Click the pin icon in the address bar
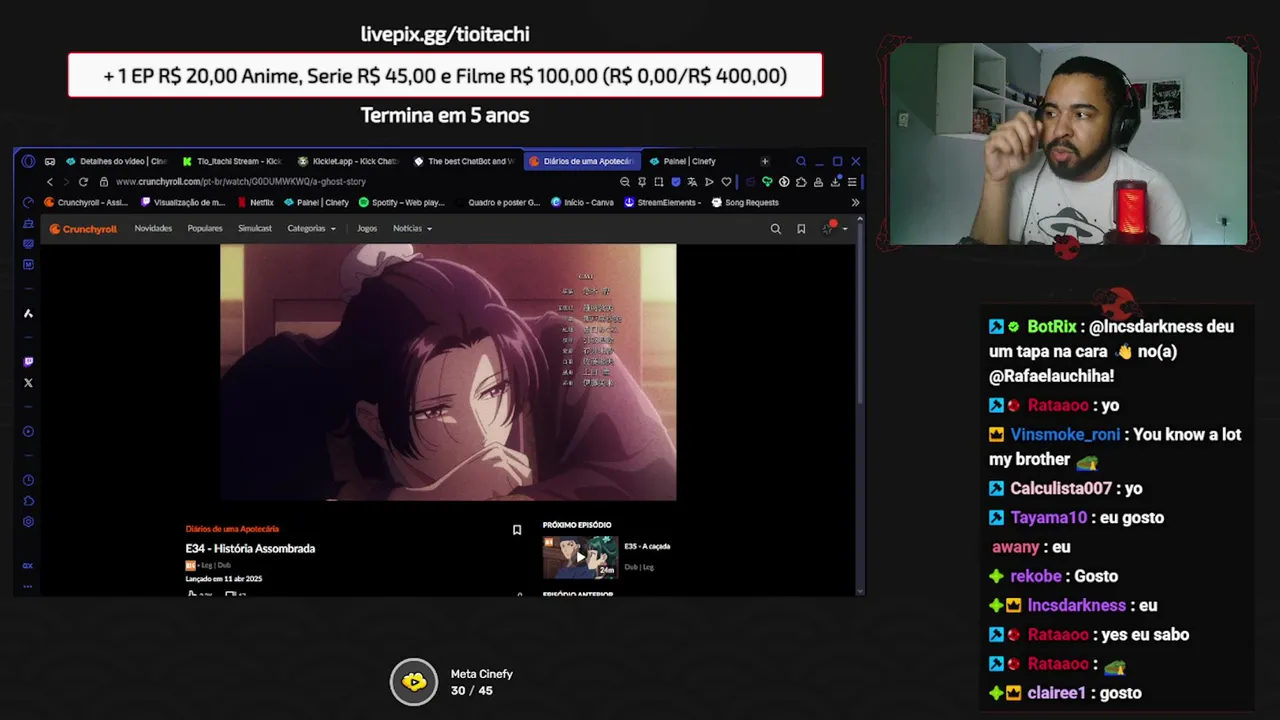Viewport: 1280px width, 720px height. [x=642, y=182]
